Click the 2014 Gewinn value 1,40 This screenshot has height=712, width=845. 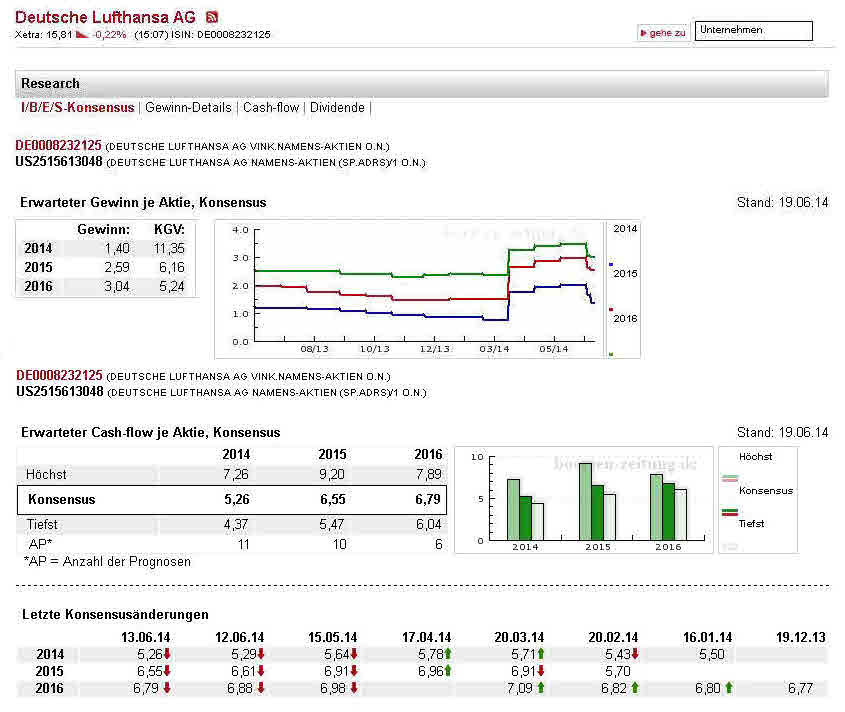[x=117, y=248]
